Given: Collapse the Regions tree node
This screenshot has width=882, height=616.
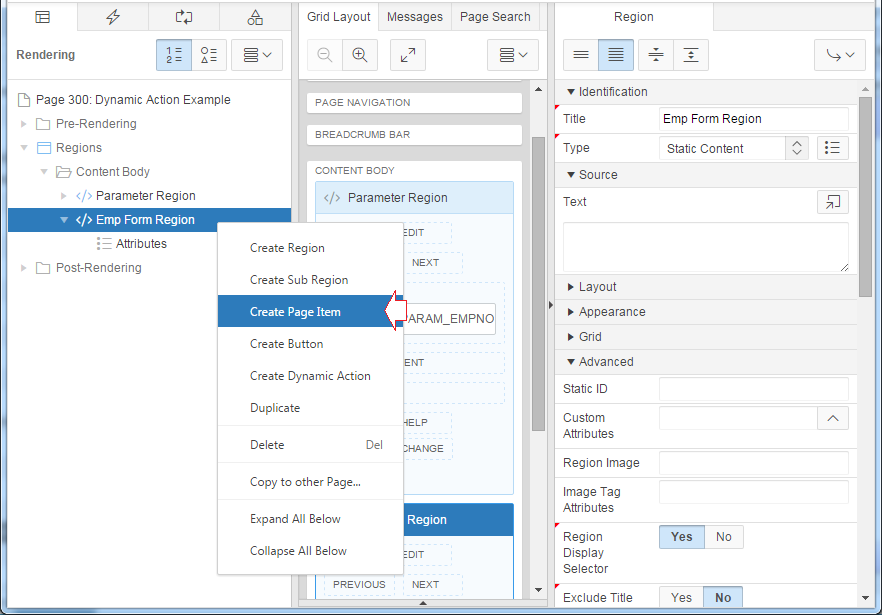Looking at the screenshot, I should (24, 148).
